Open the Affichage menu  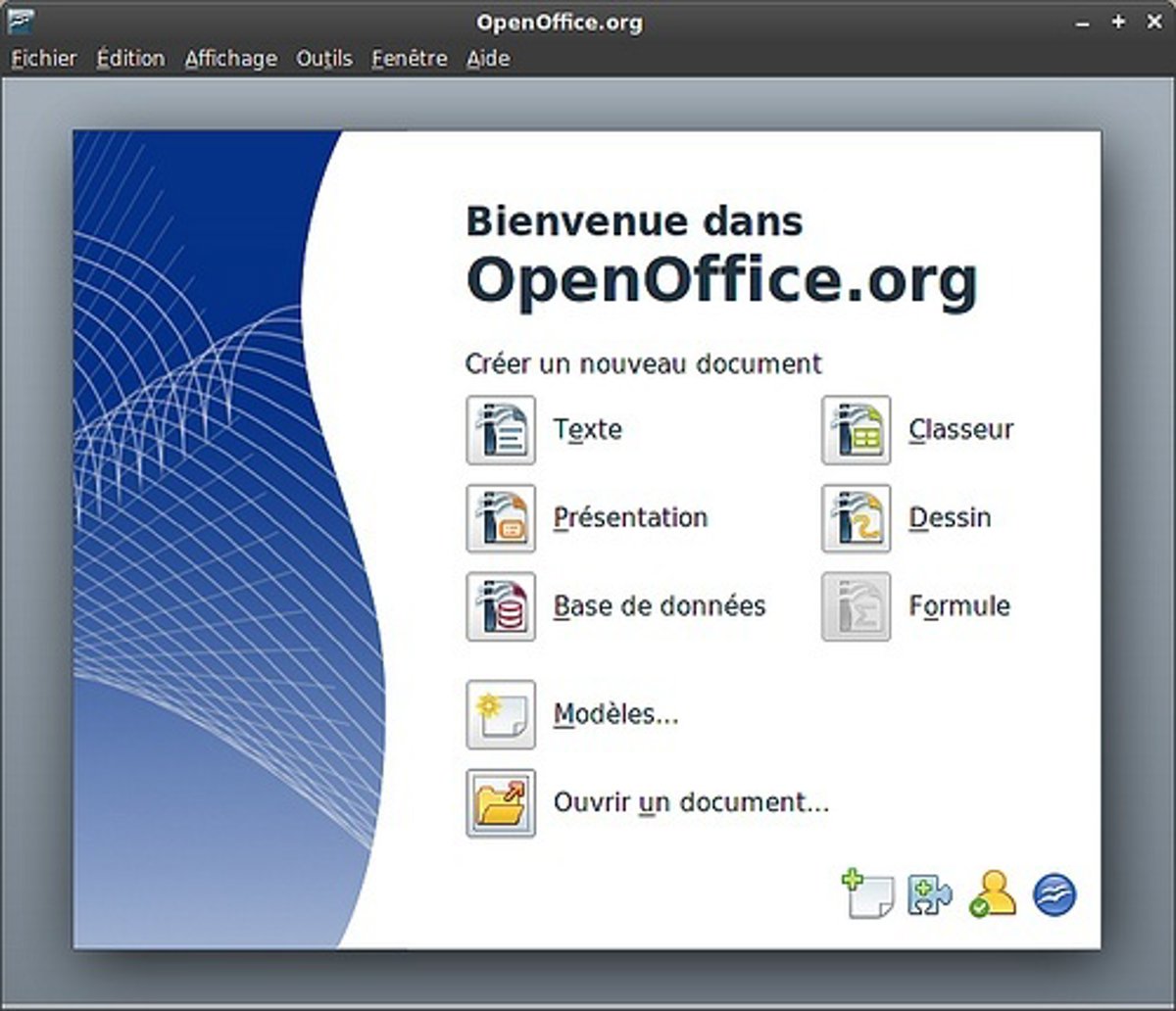click(x=230, y=59)
